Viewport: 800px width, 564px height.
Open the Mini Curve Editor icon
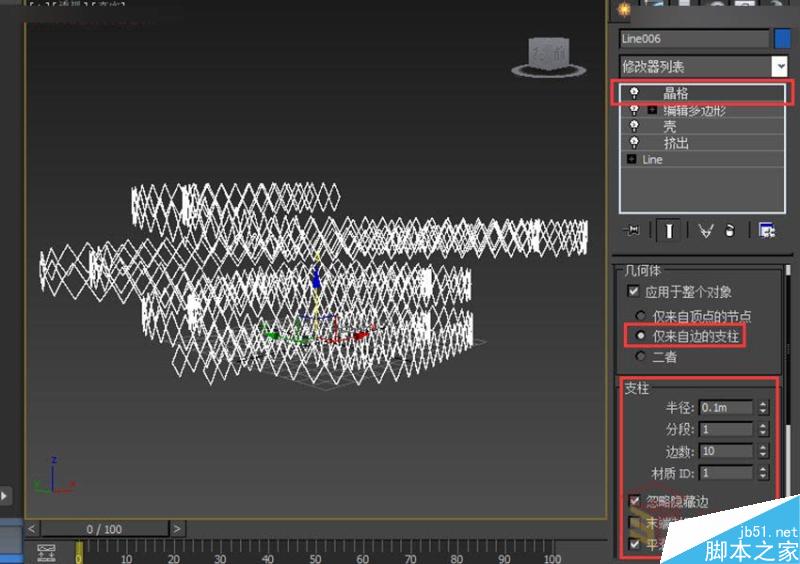[x=46, y=553]
